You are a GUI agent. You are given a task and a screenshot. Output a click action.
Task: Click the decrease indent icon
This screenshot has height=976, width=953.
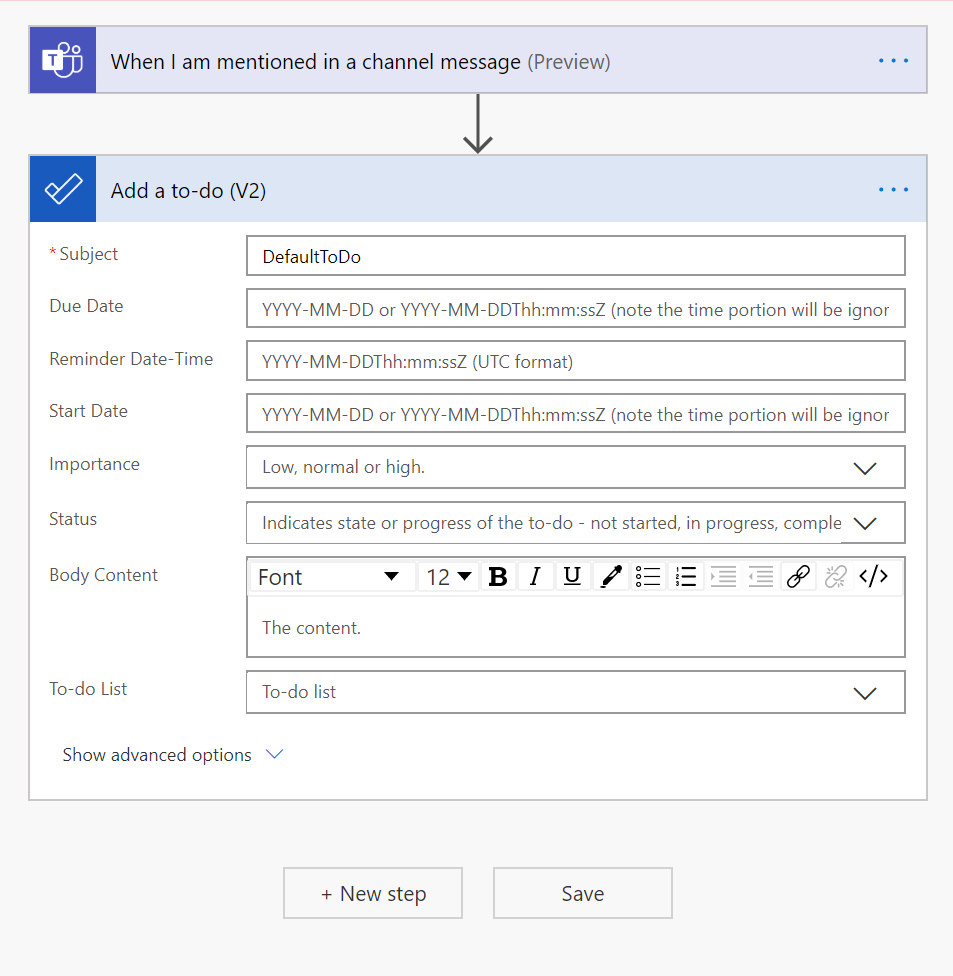point(761,577)
